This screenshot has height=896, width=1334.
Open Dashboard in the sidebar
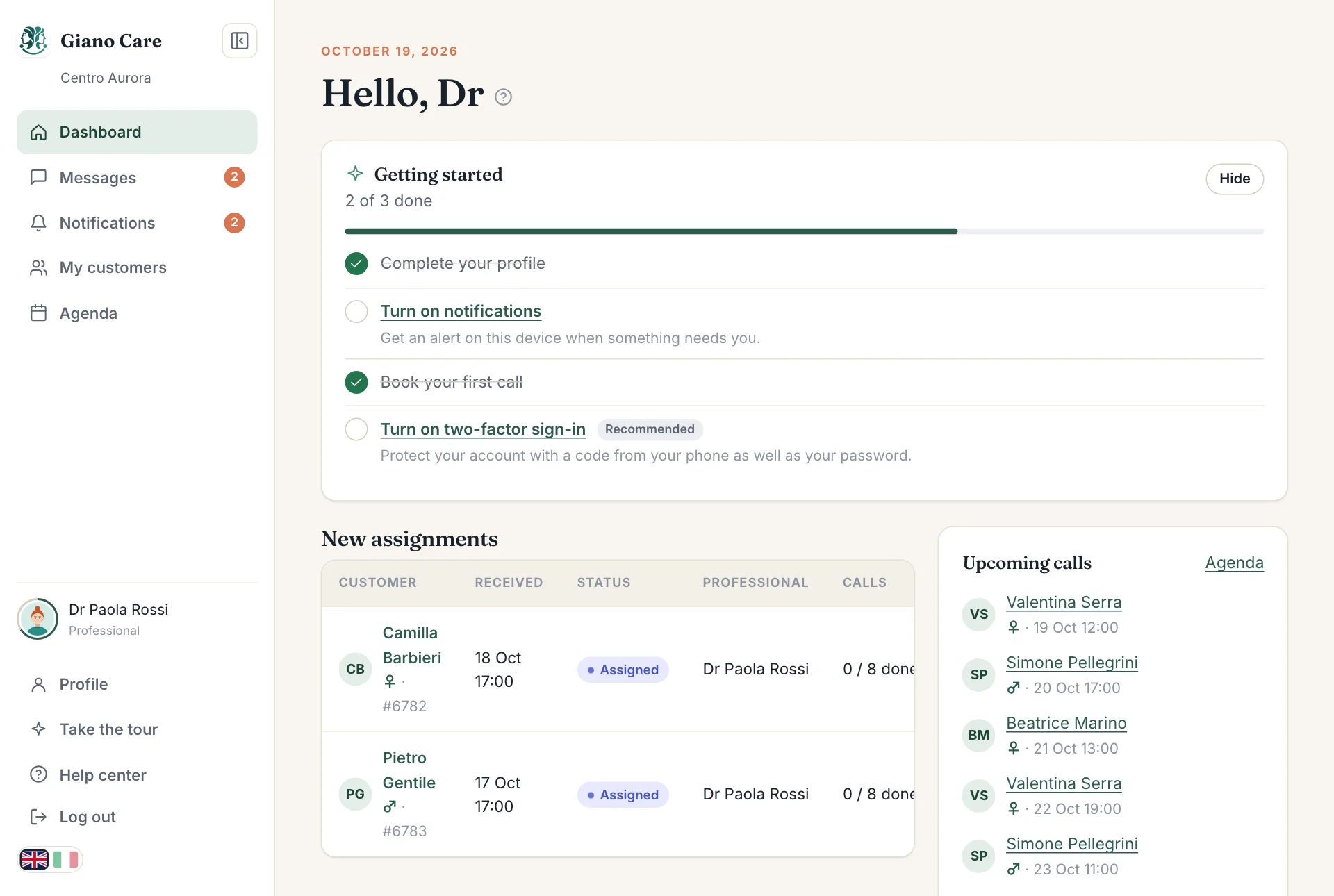tap(137, 132)
